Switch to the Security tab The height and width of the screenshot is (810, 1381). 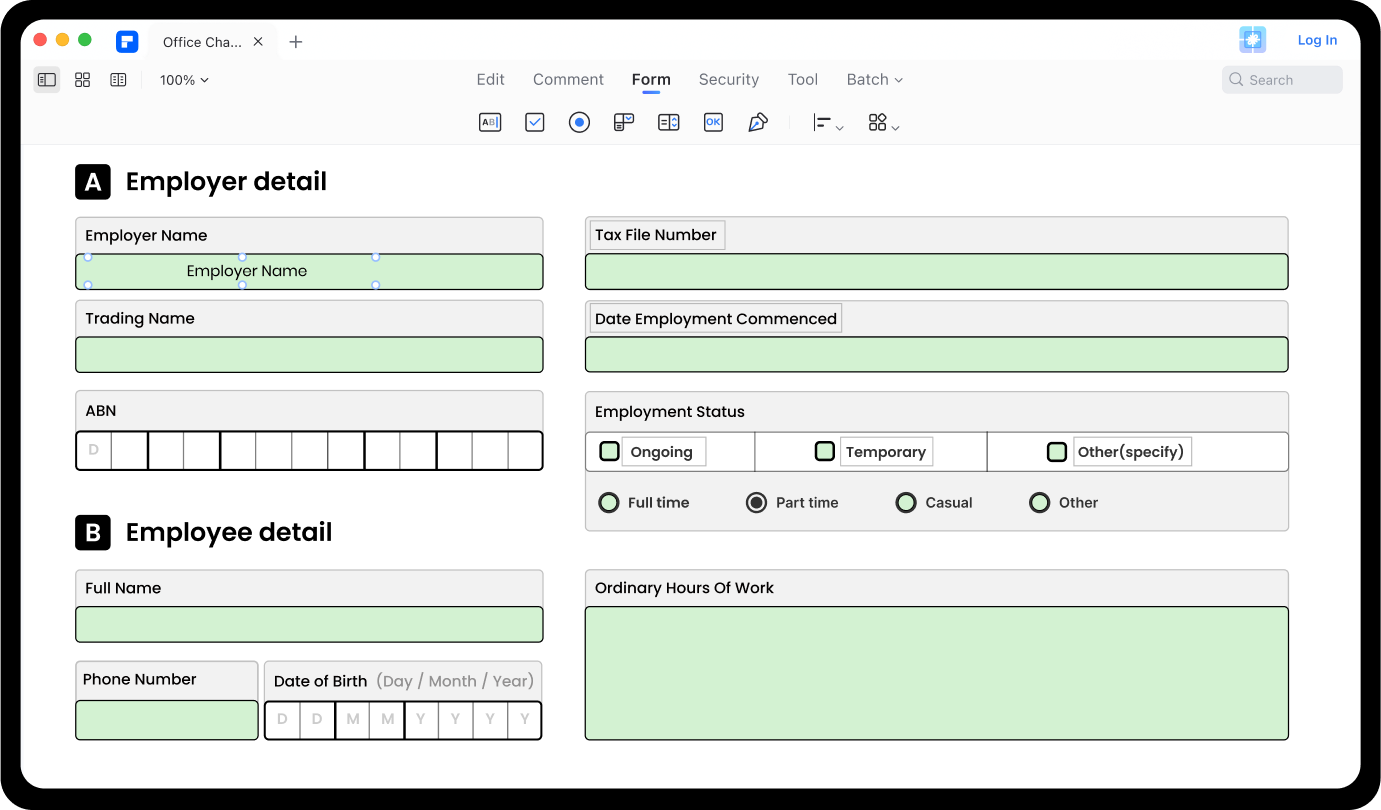(729, 80)
